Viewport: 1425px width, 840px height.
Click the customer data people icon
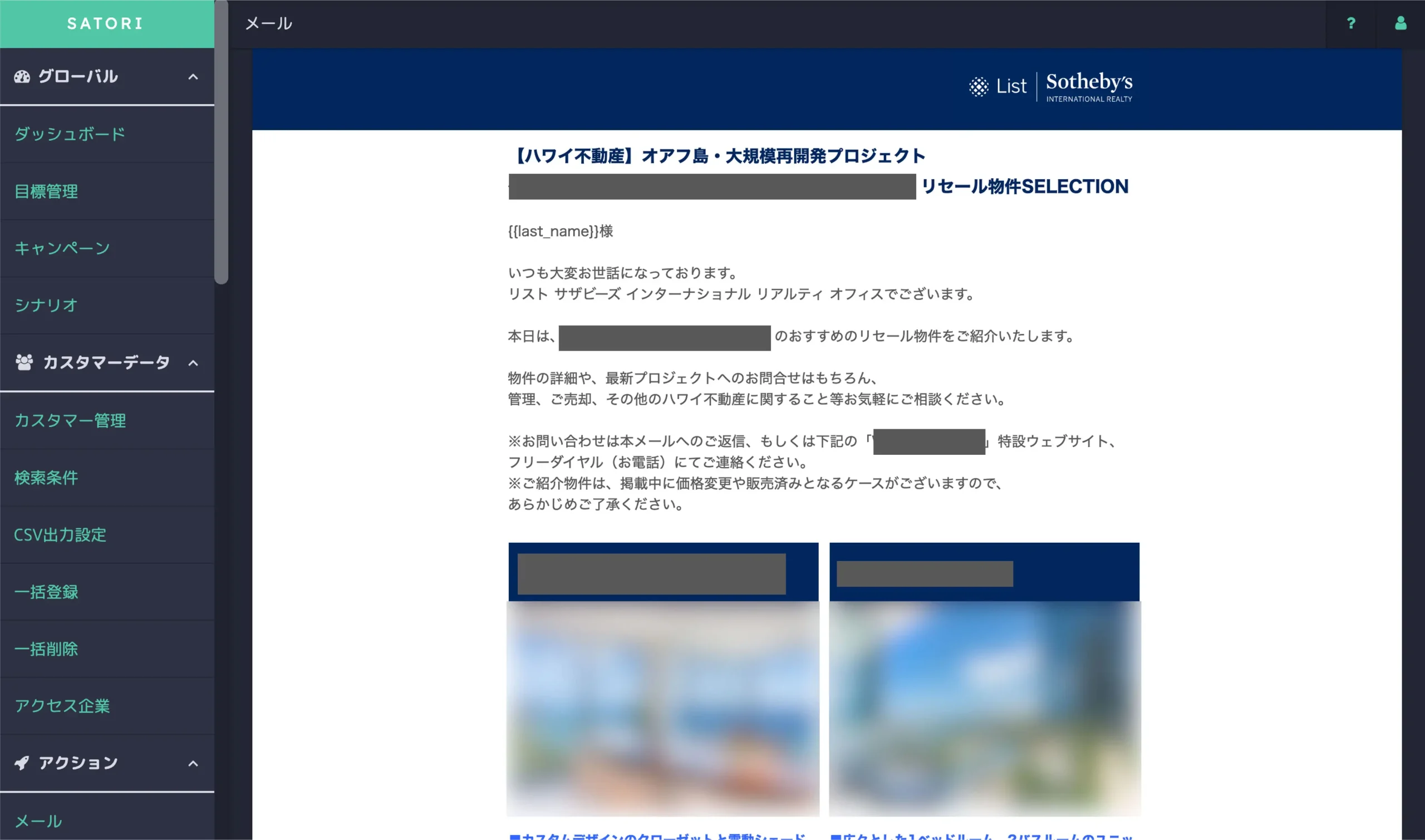pyautogui.click(x=24, y=362)
